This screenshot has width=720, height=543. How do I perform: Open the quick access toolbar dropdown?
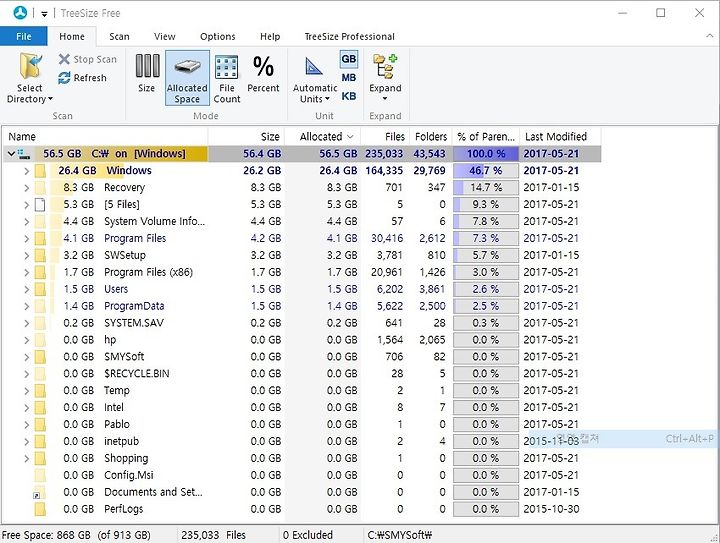[x=44, y=14]
